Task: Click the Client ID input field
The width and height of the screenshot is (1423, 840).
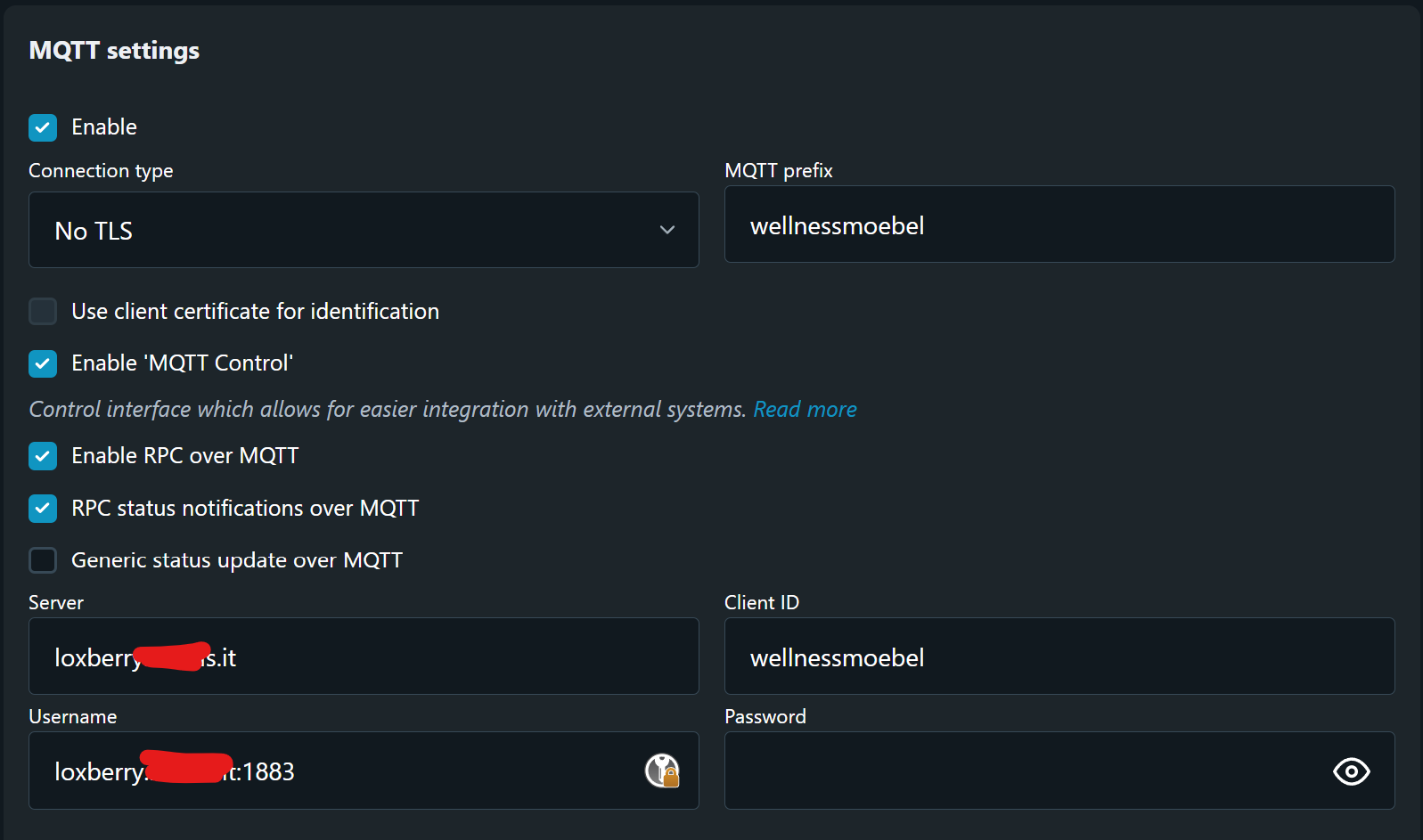Action: (x=1059, y=657)
